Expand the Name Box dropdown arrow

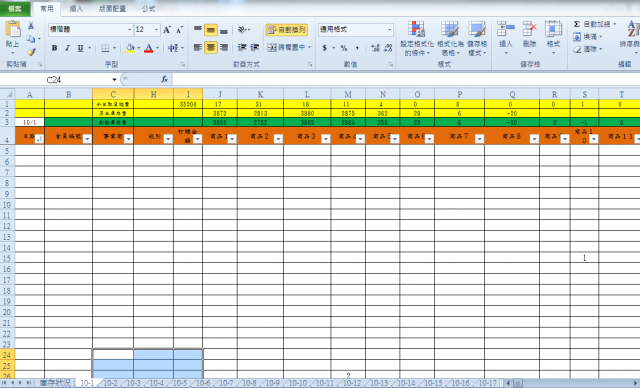[x=114, y=80]
